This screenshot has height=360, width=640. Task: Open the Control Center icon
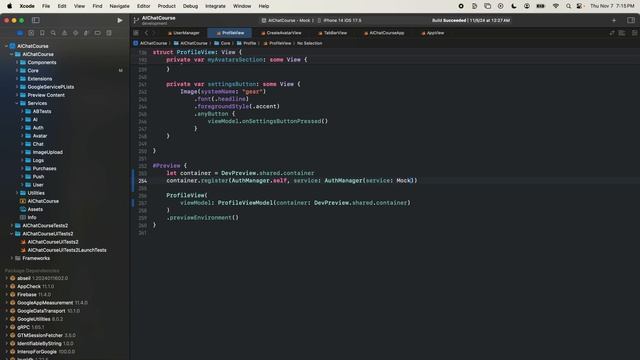click(x=580, y=6)
